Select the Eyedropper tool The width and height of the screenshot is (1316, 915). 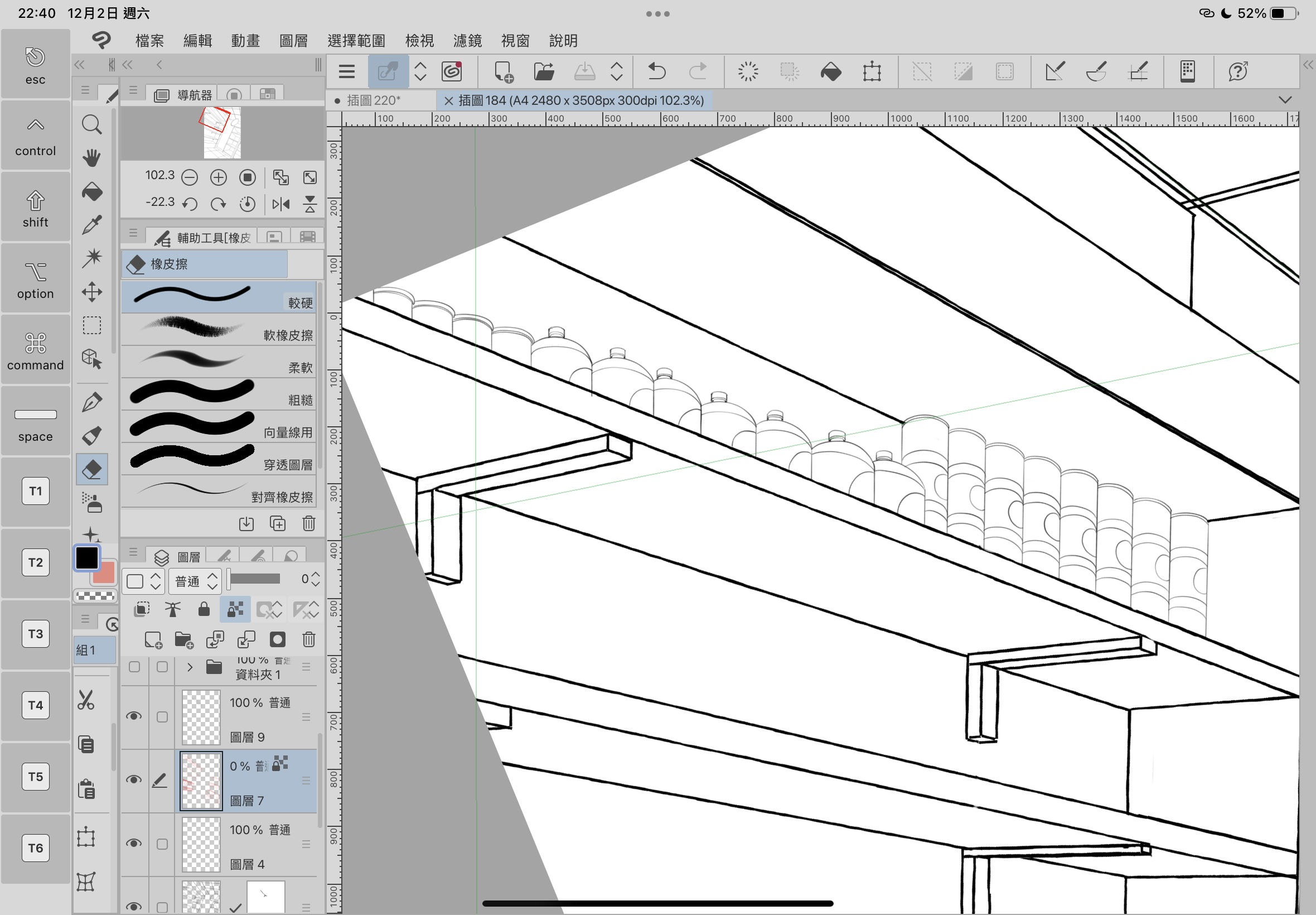click(91, 225)
